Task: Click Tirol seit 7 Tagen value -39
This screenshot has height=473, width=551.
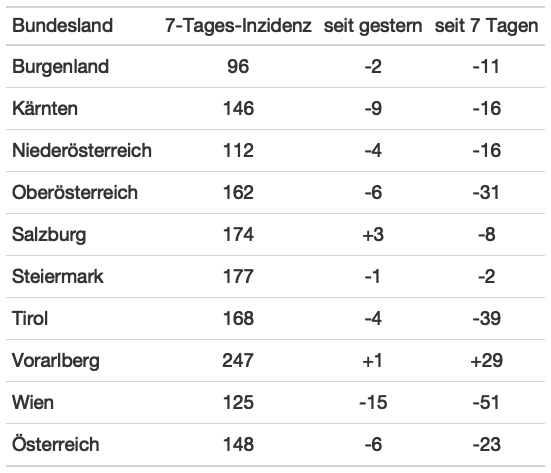Action: click(486, 318)
